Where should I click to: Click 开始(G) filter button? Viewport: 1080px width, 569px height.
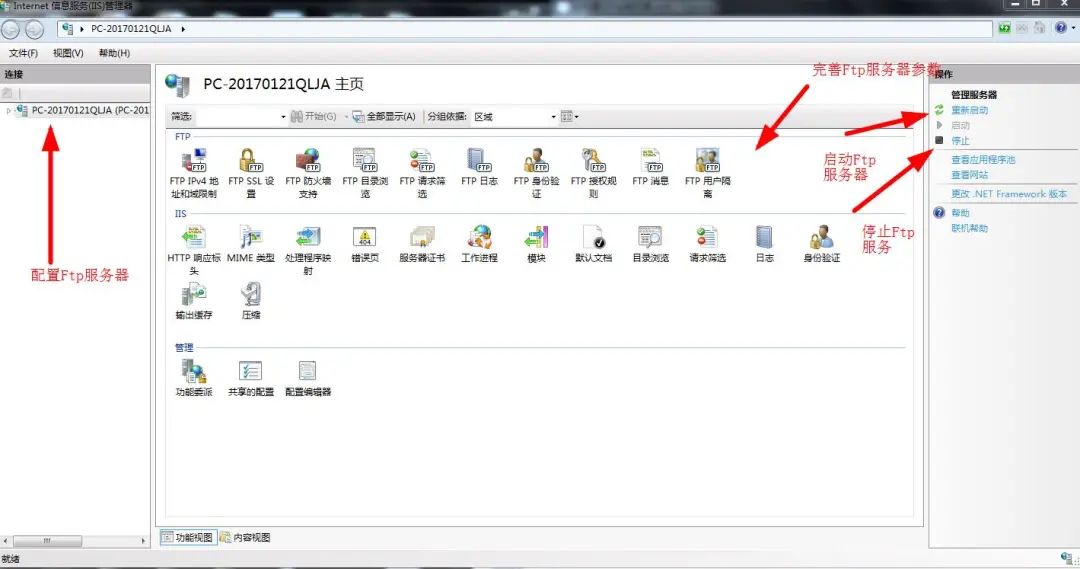click(x=313, y=116)
